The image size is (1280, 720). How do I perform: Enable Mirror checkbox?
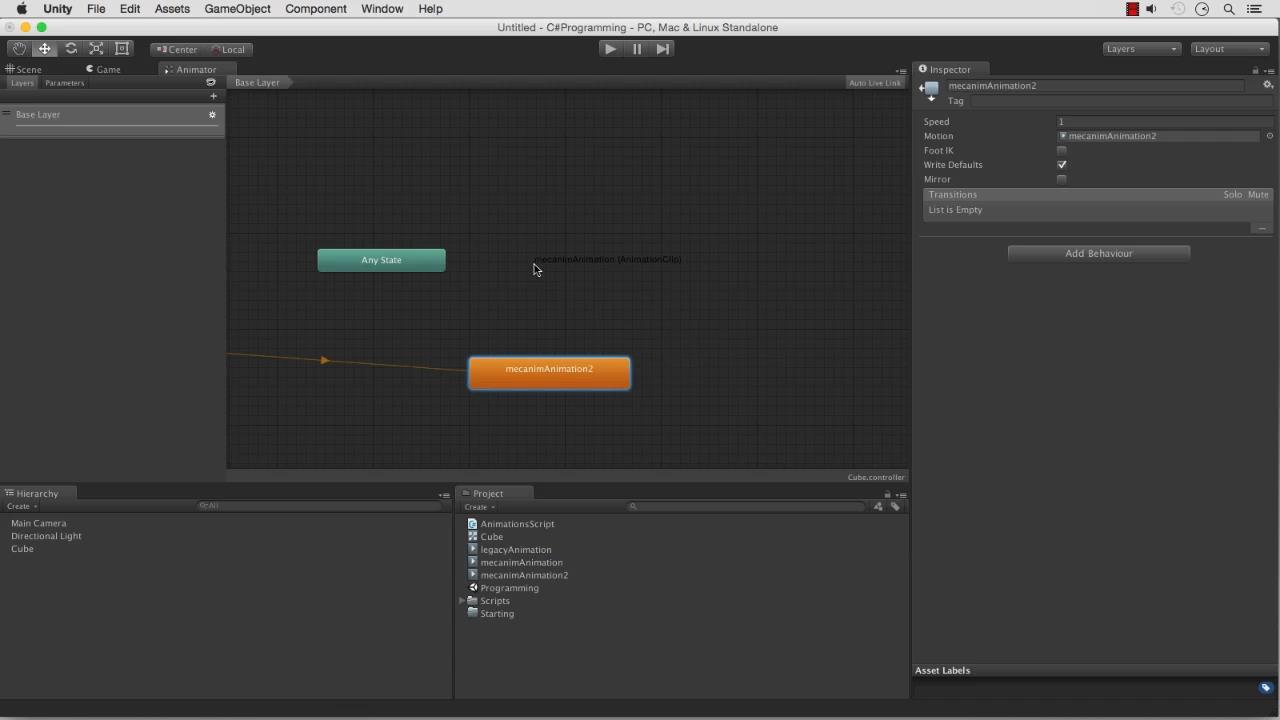(x=1062, y=180)
